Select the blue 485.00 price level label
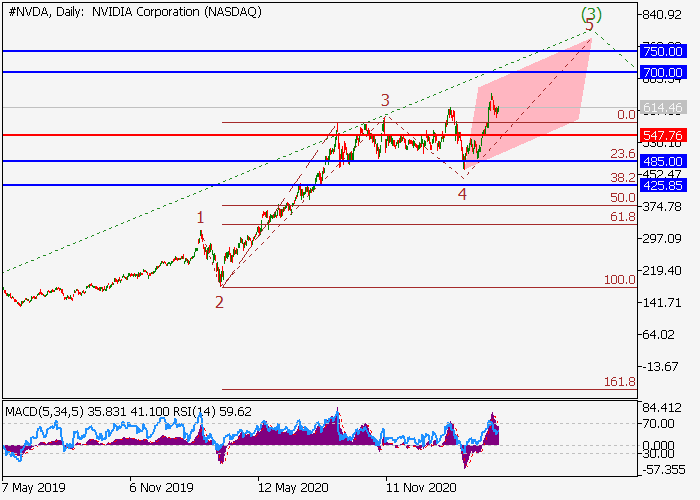Screen dimensions: 700x500 coord(663,161)
